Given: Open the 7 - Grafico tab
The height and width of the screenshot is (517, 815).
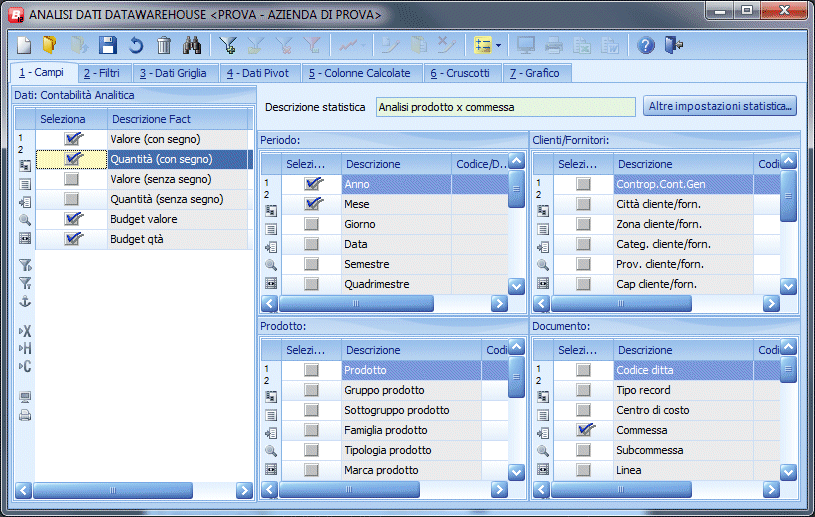Looking at the screenshot, I should (535, 73).
